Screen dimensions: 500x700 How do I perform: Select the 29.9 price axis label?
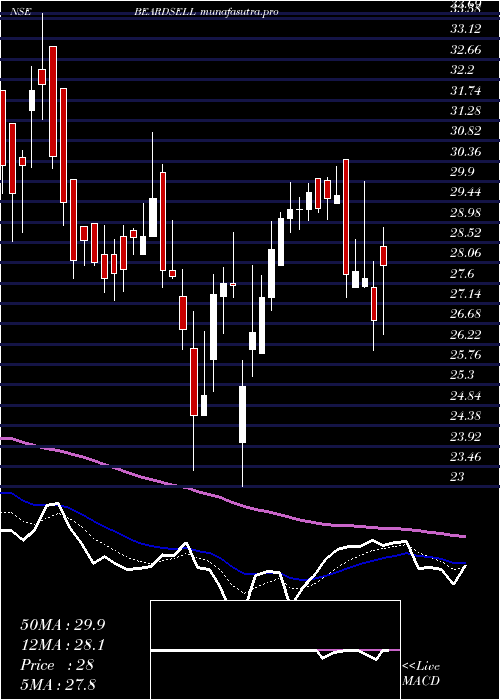click(x=462, y=172)
